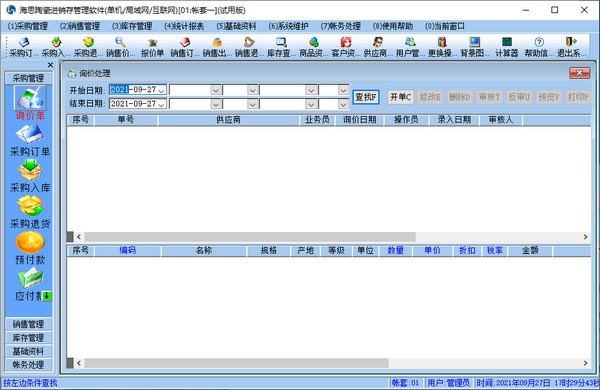Click the 修改E button
The image size is (600, 390).
pos(430,97)
